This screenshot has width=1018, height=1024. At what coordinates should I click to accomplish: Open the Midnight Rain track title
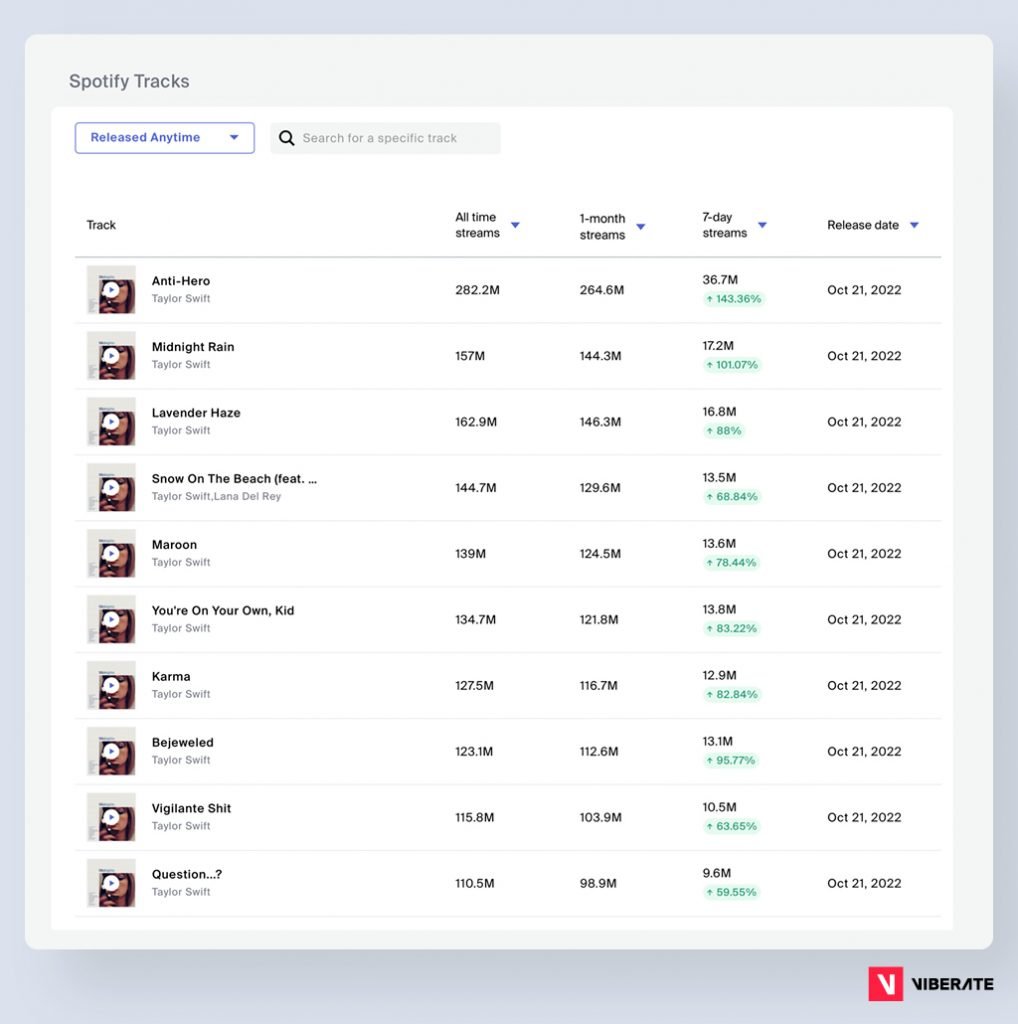click(193, 347)
